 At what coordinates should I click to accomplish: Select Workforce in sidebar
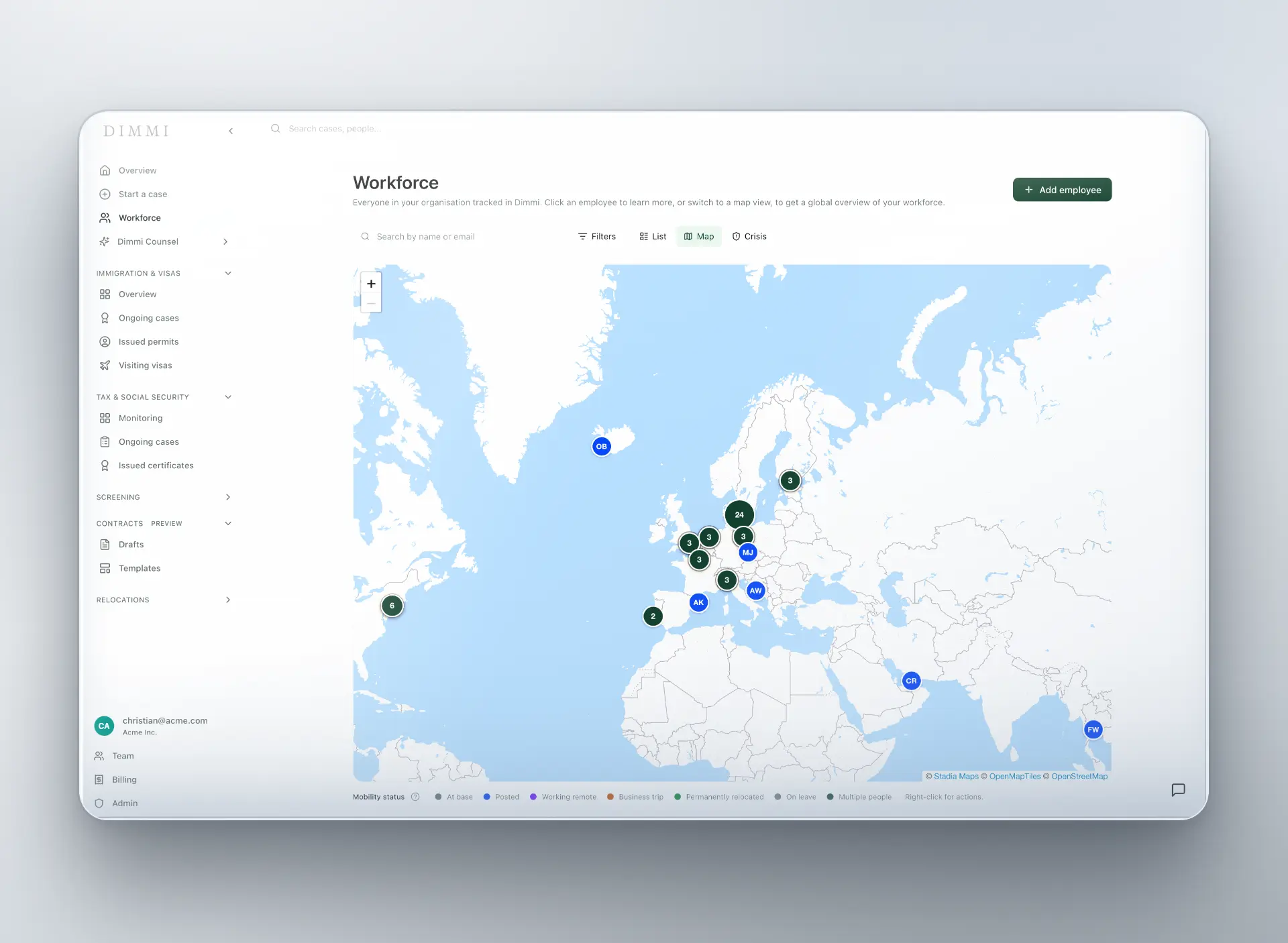[x=140, y=218]
